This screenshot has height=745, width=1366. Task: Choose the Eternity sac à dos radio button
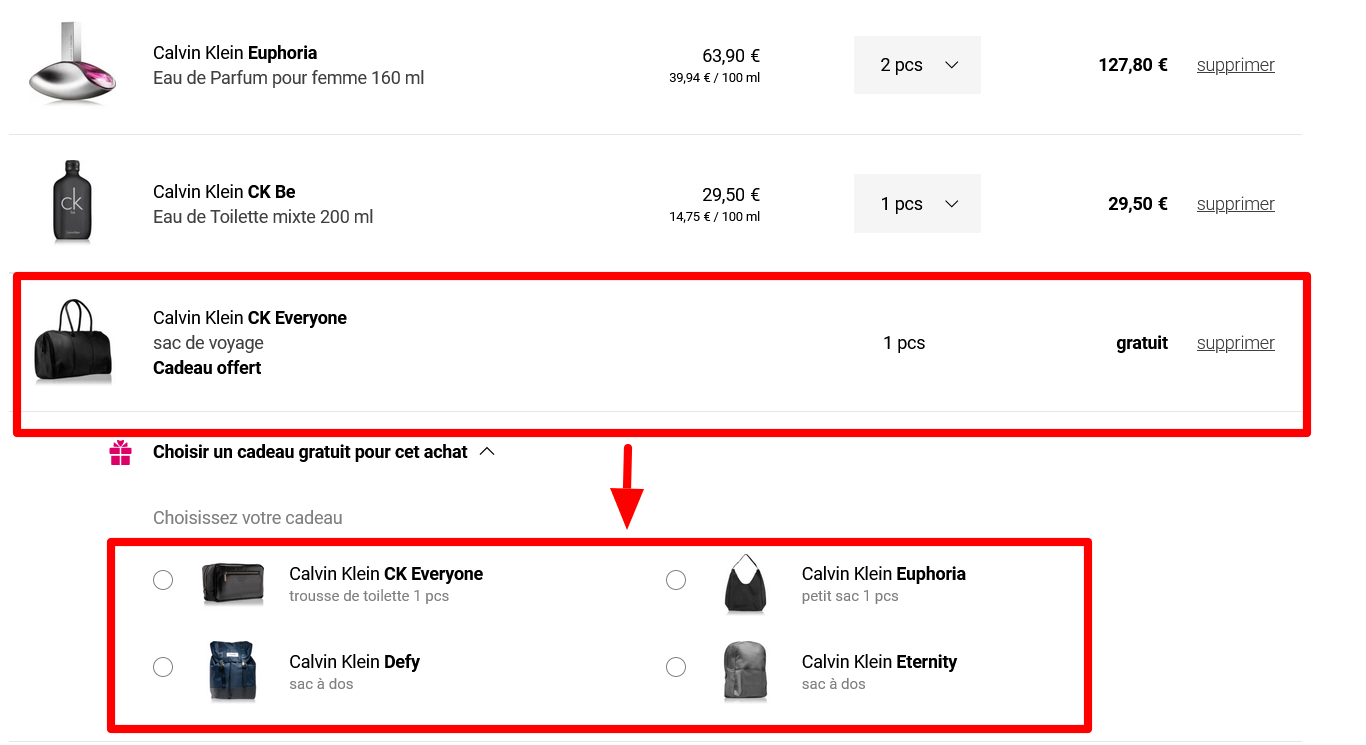coord(676,667)
